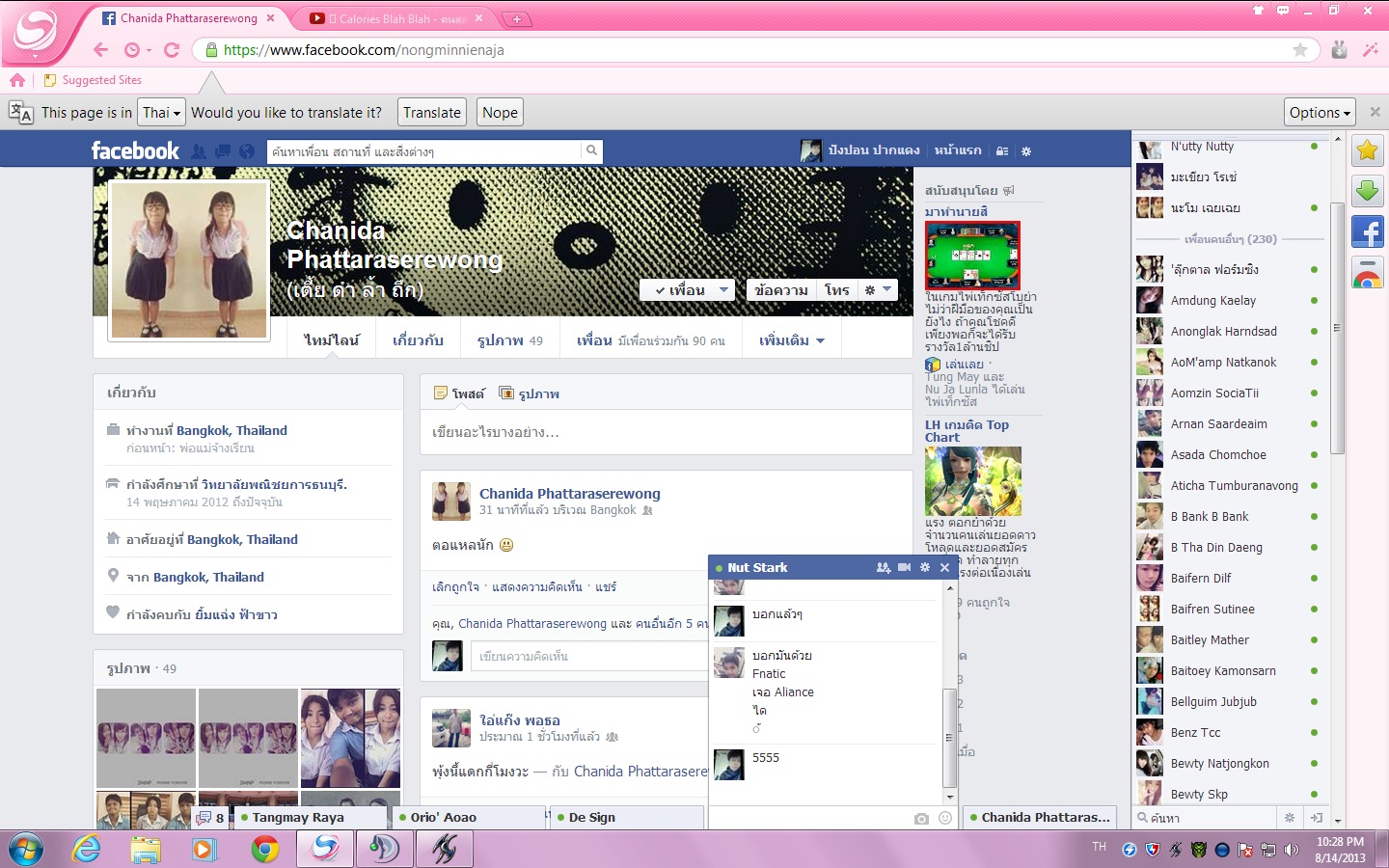The image size is (1389, 868).
Task: Open the เพื่อน mutual friends profile tab
Action: 651,340
